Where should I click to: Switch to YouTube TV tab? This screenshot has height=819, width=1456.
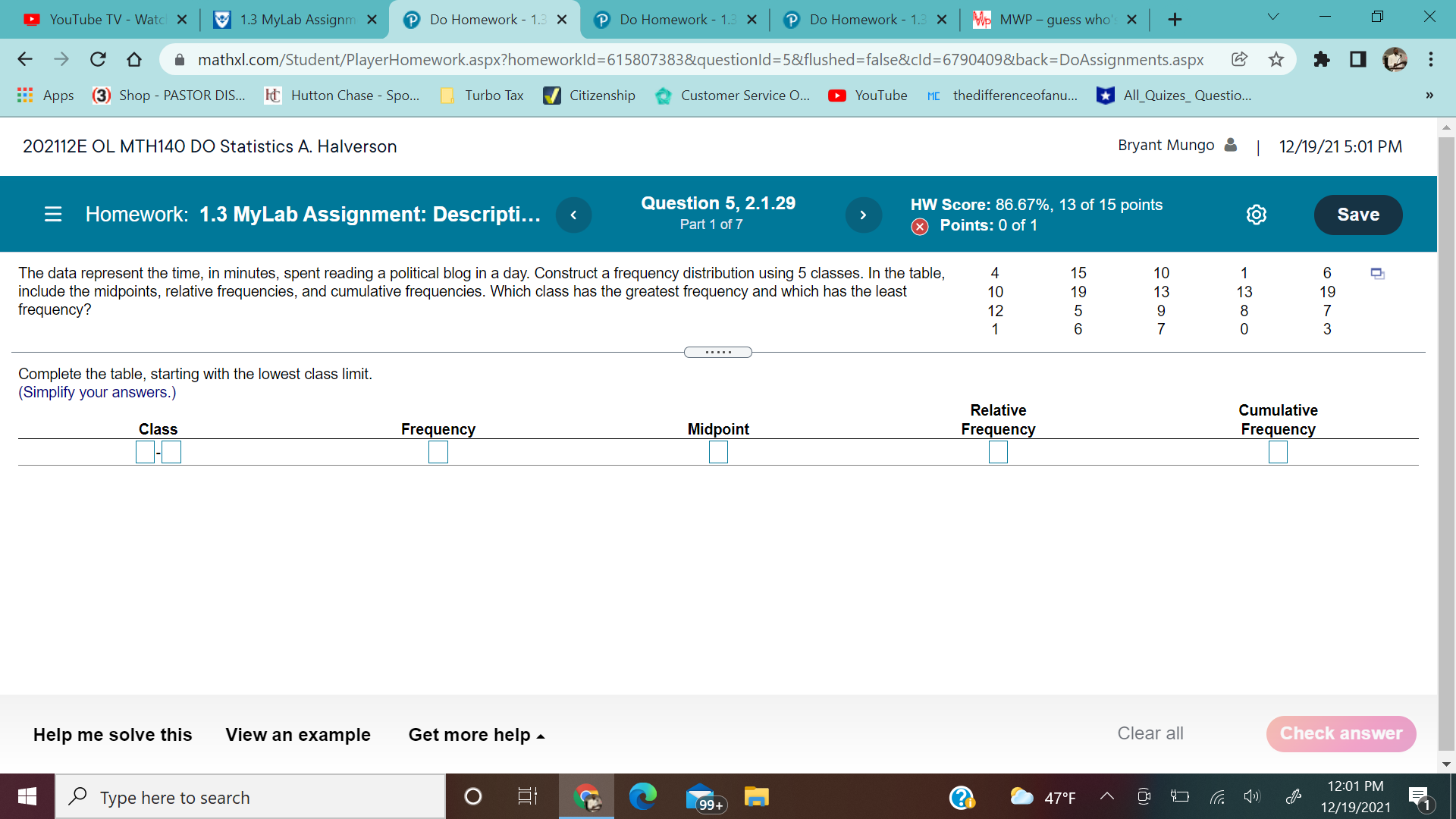(x=106, y=20)
